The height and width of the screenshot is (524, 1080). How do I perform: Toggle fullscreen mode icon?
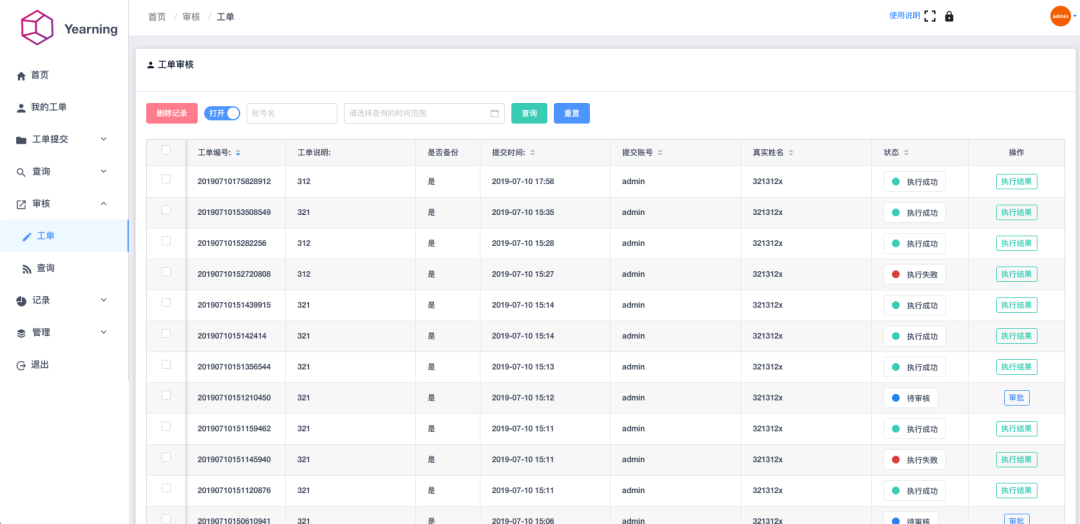[930, 16]
